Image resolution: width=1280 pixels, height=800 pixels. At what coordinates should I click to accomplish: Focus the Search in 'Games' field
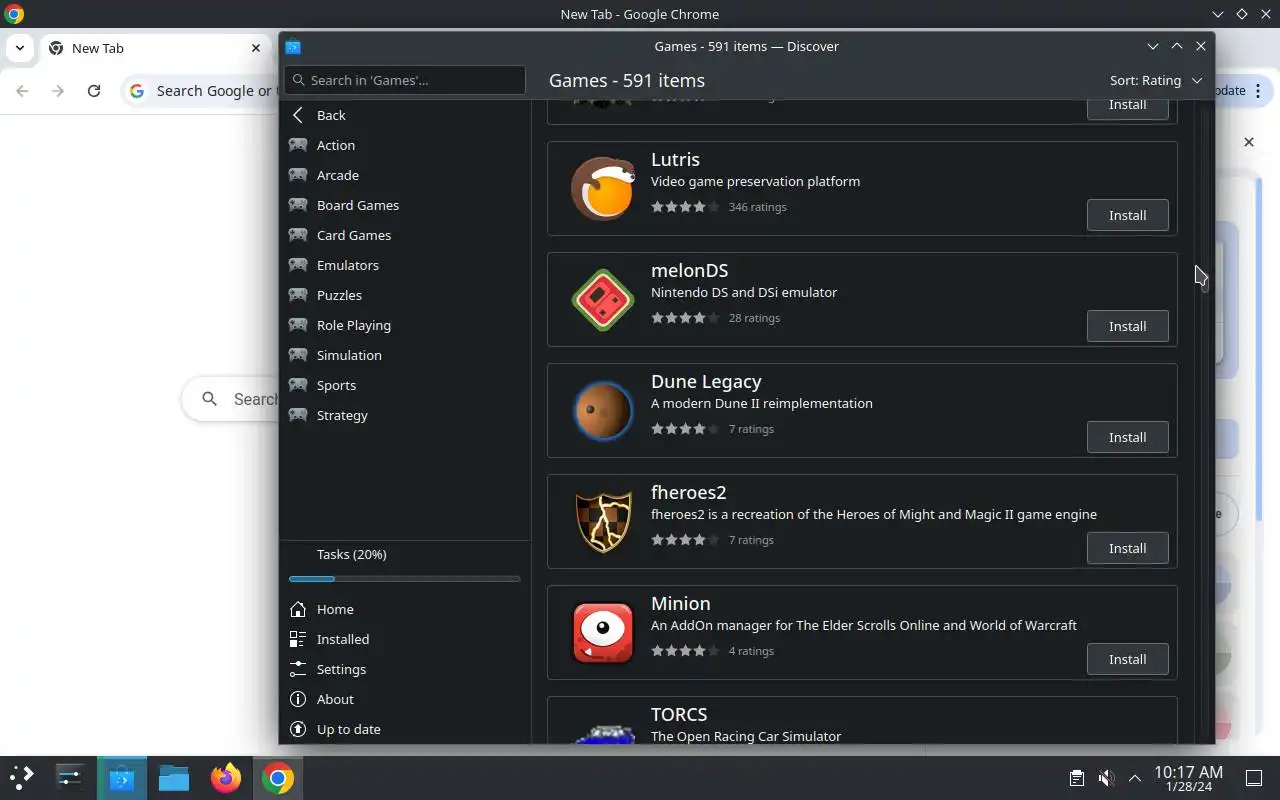[405, 80]
